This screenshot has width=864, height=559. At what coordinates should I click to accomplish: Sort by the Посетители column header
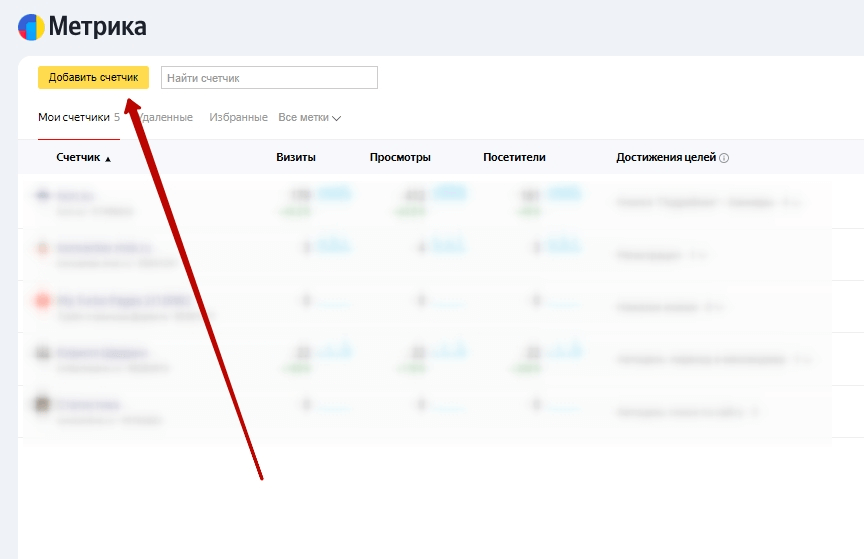click(x=514, y=157)
